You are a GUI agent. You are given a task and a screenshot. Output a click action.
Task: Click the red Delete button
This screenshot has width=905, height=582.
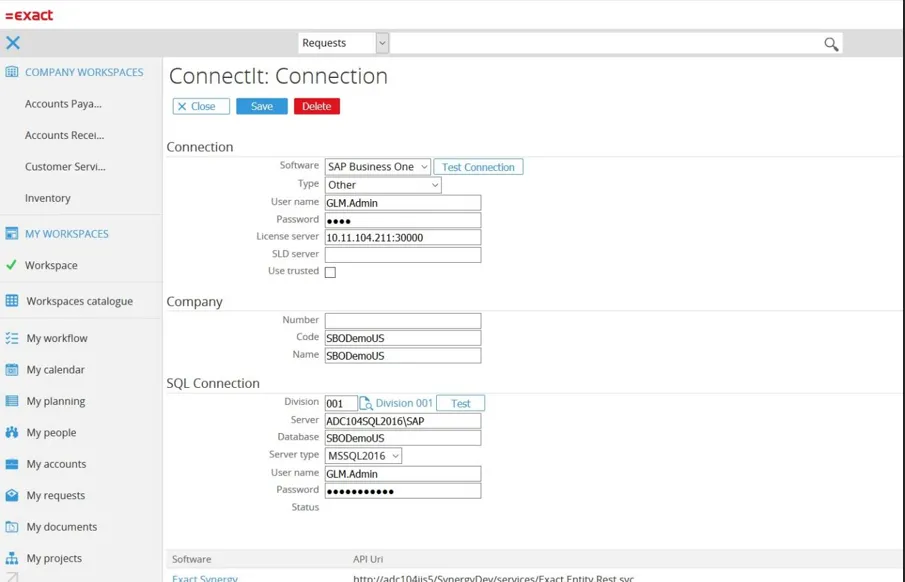tap(316, 106)
